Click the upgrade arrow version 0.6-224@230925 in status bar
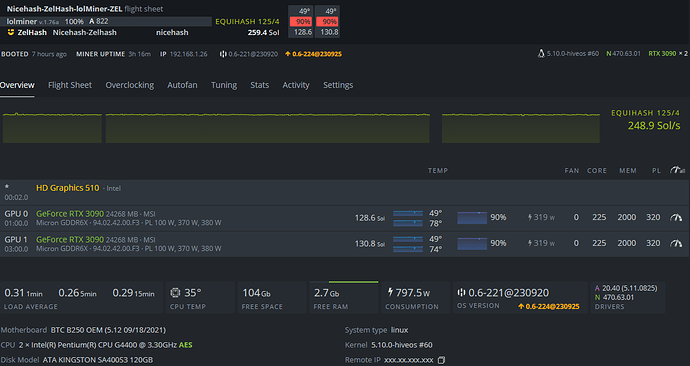 coord(313,54)
